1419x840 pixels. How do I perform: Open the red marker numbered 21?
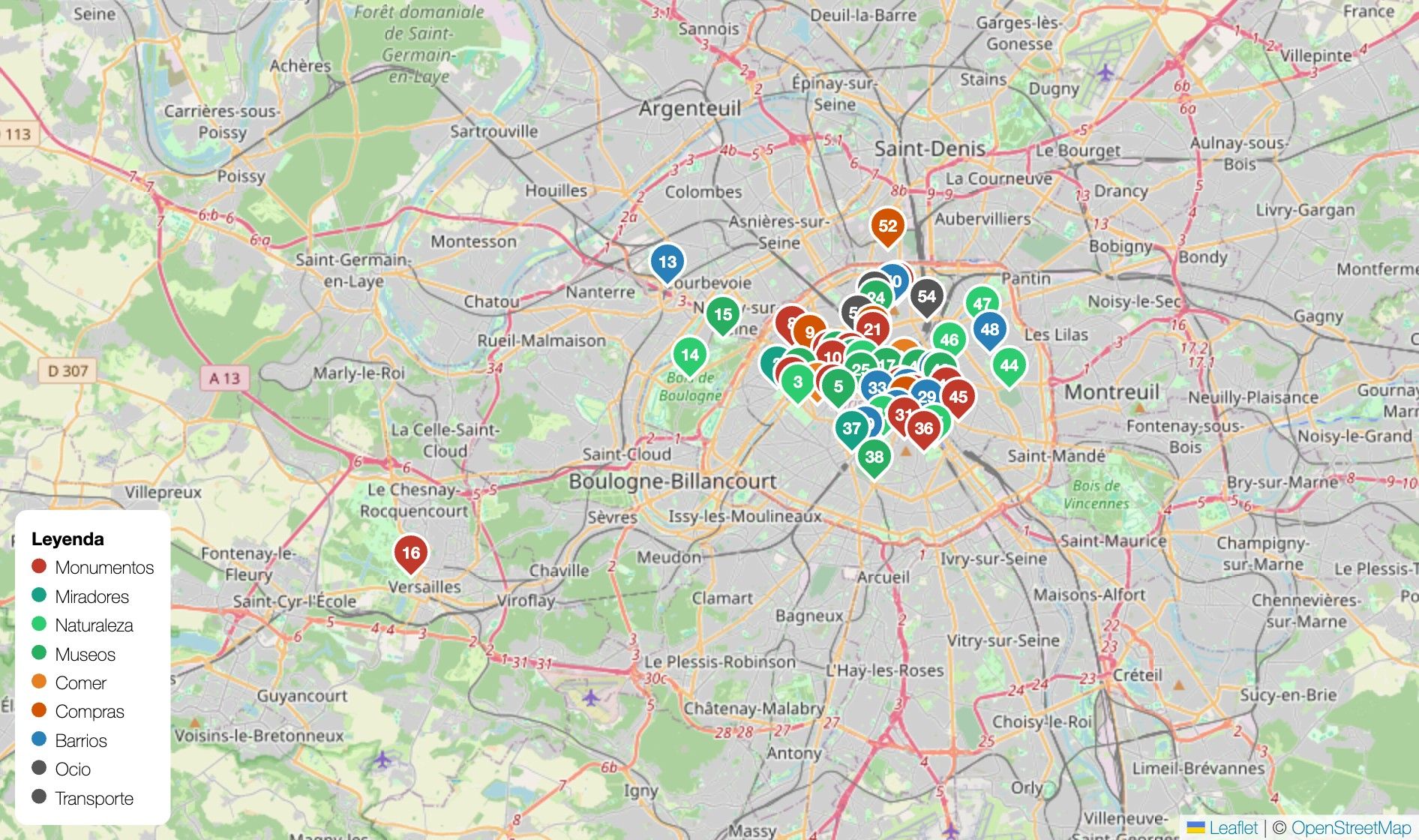(x=872, y=330)
